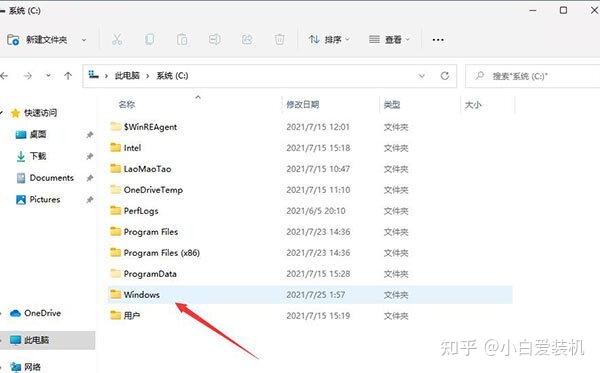Click the Paste clipboard icon
The width and height of the screenshot is (600, 373).
tap(182, 39)
